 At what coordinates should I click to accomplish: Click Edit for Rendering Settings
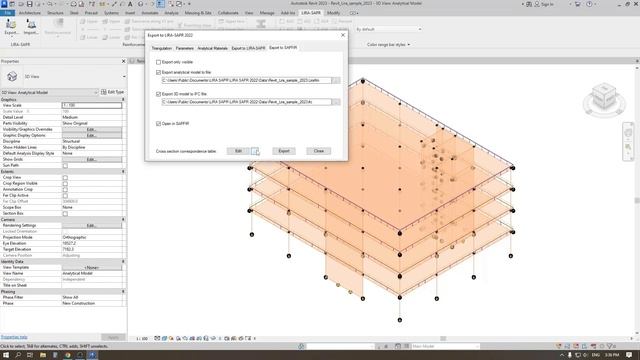click(92, 226)
